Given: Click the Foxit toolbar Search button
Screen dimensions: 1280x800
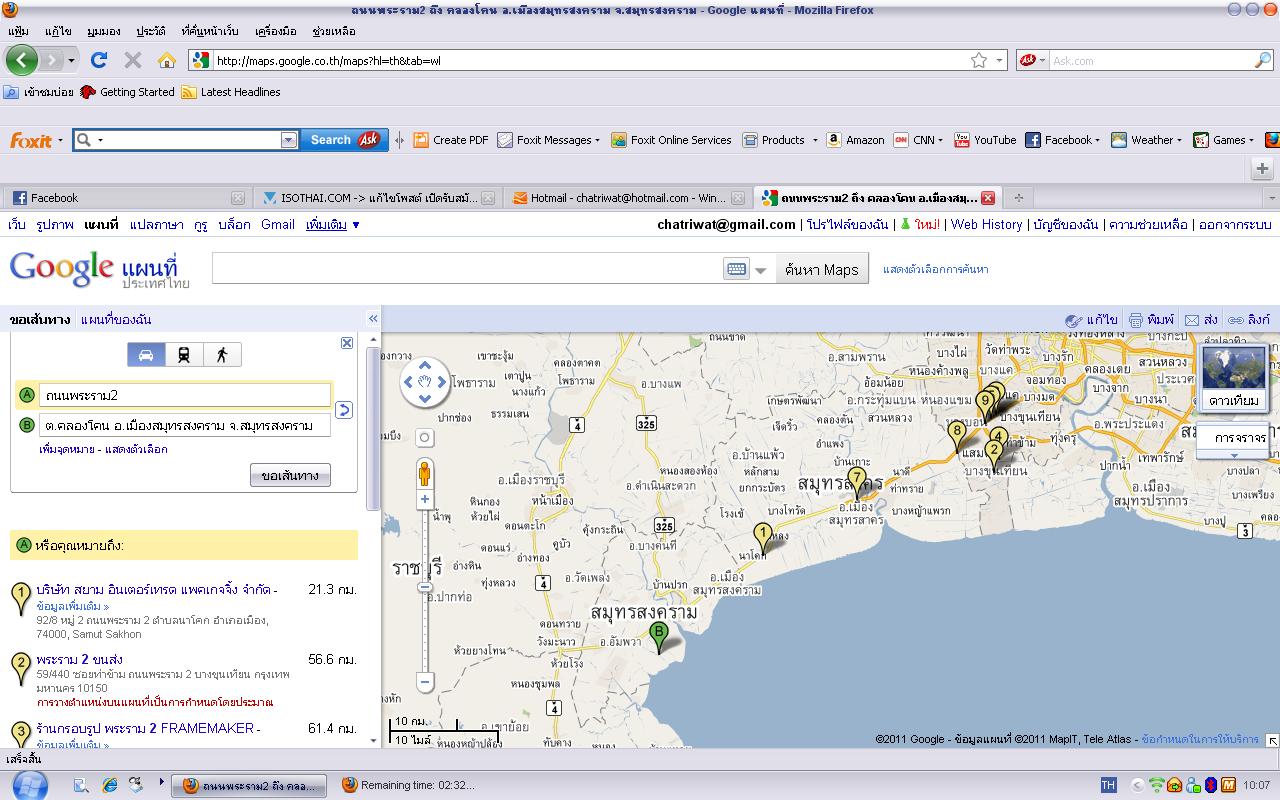Looking at the screenshot, I should pyautogui.click(x=344, y=140).
